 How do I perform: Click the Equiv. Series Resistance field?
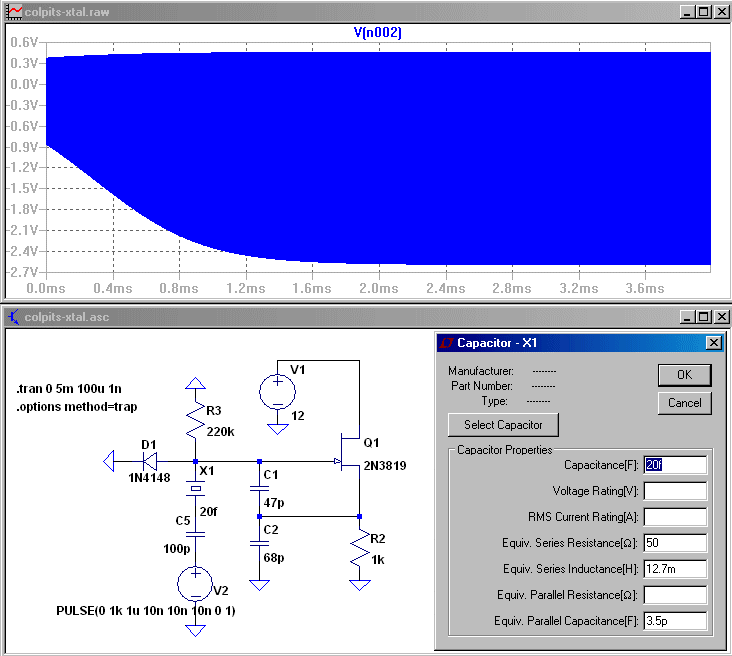(675, 543)
